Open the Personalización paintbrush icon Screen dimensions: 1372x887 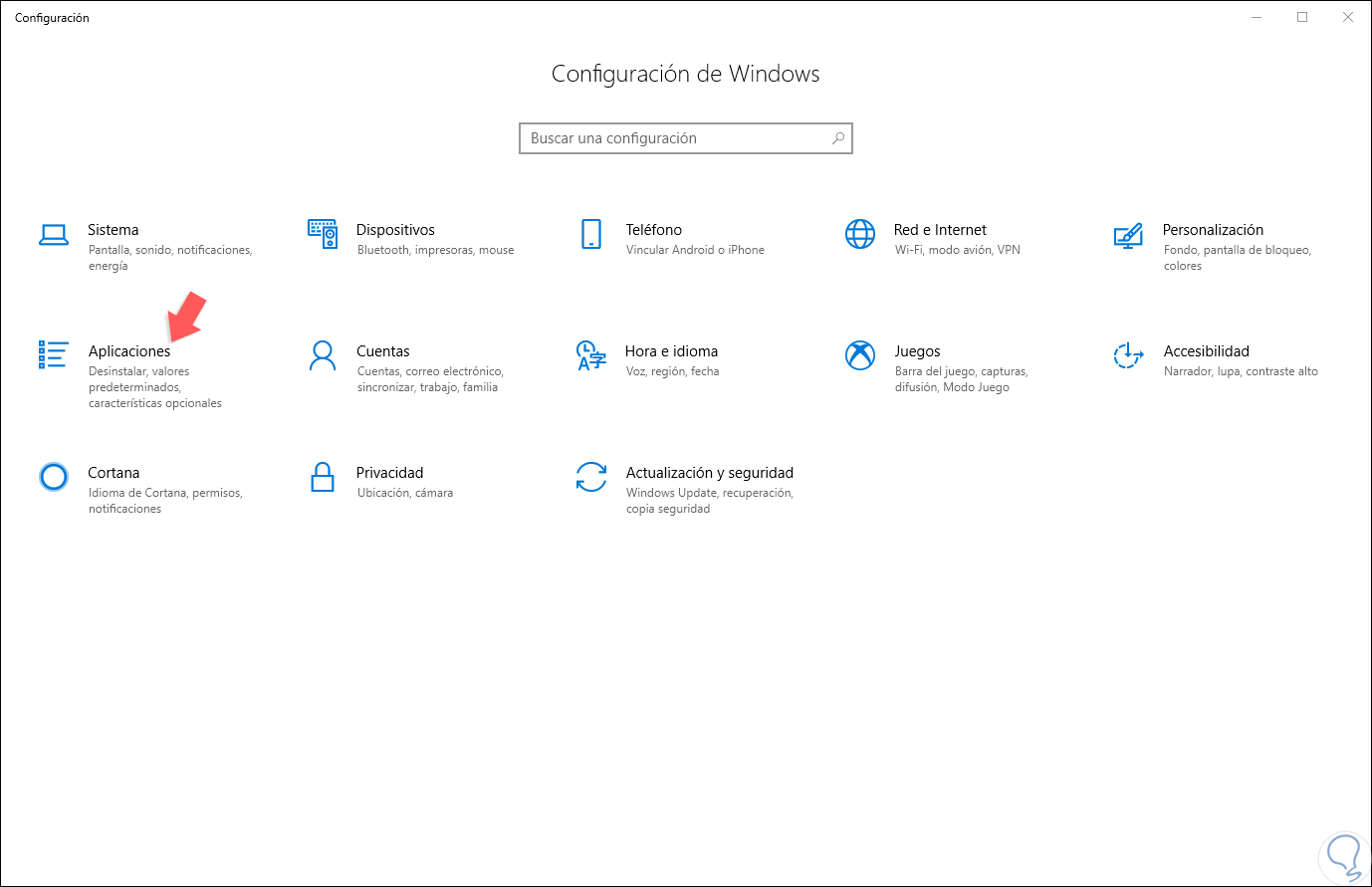coord(1128,235)
